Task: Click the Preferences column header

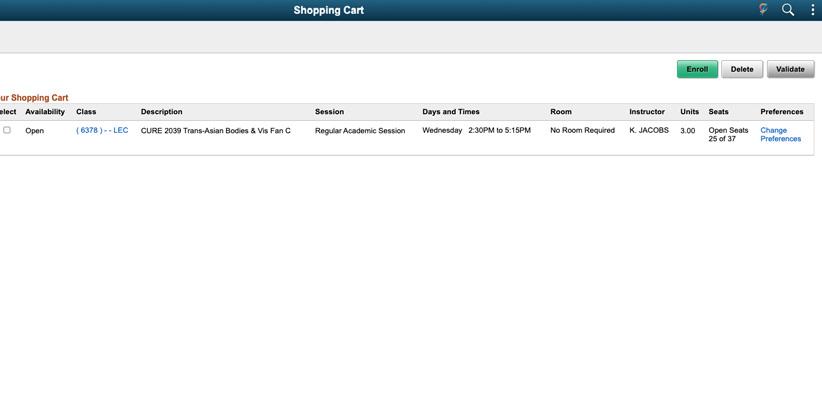Action: pyautogui.click(x=782, y=112)
